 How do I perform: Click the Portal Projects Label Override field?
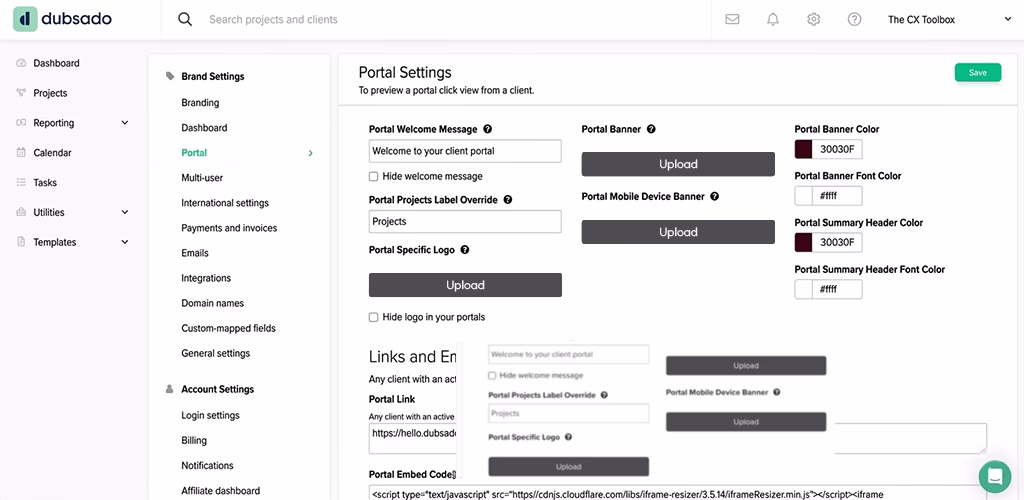[x=465, y=221]
